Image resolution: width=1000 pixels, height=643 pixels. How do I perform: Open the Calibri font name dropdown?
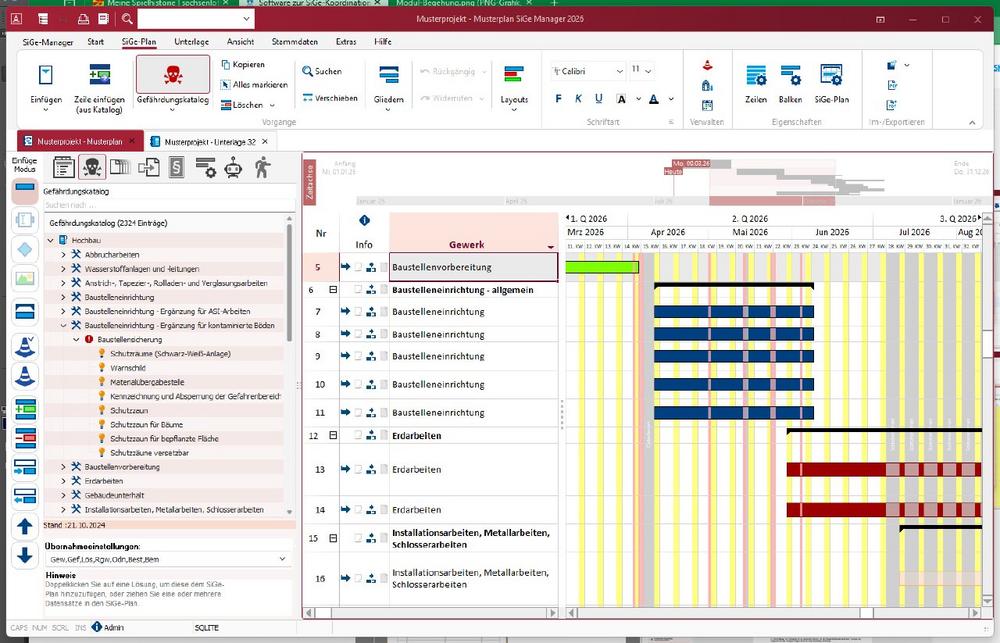(x=618, y=71)
